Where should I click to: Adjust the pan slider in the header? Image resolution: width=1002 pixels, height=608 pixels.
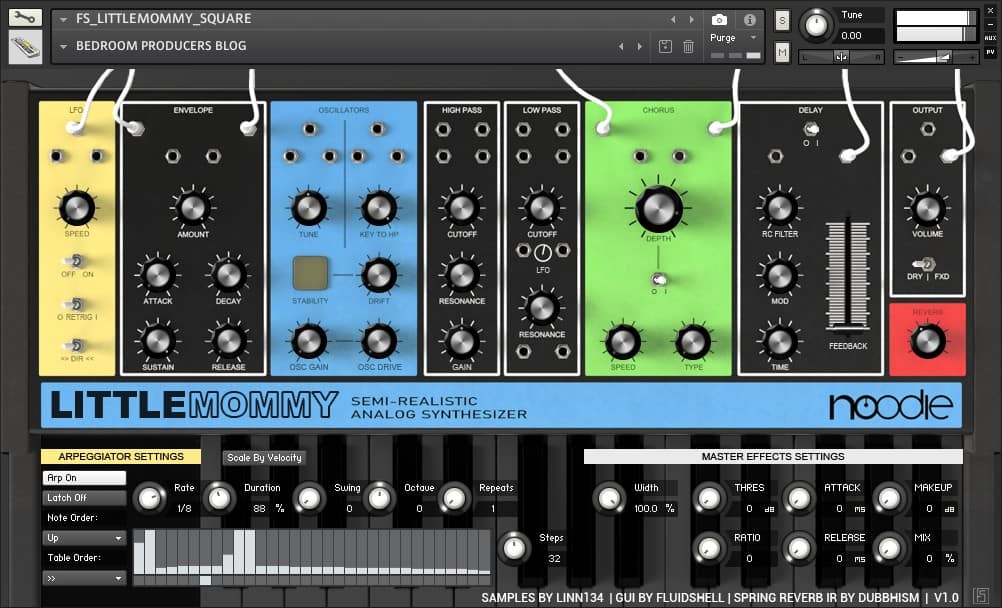pyautogui.click(x=841, y=58)
